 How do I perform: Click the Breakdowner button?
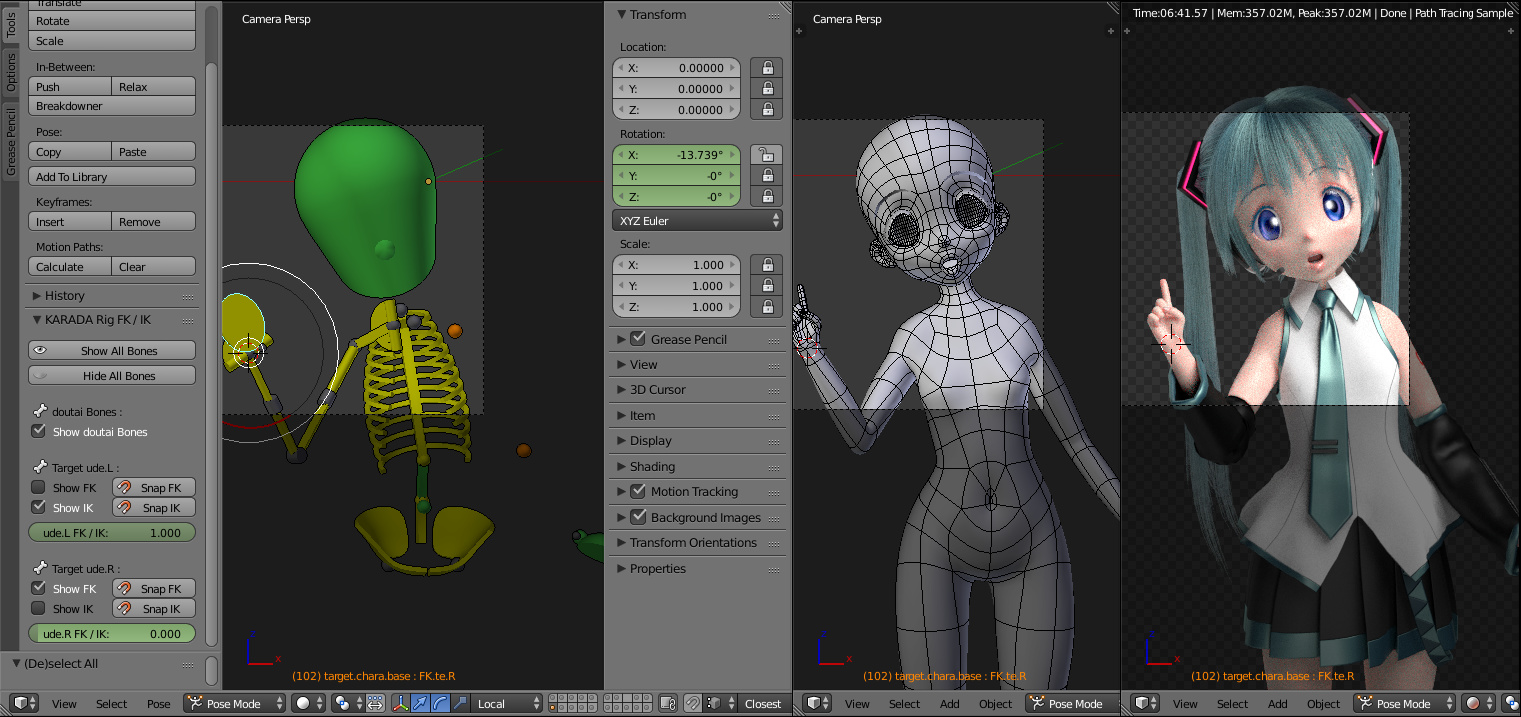click(x=112, y=106)
